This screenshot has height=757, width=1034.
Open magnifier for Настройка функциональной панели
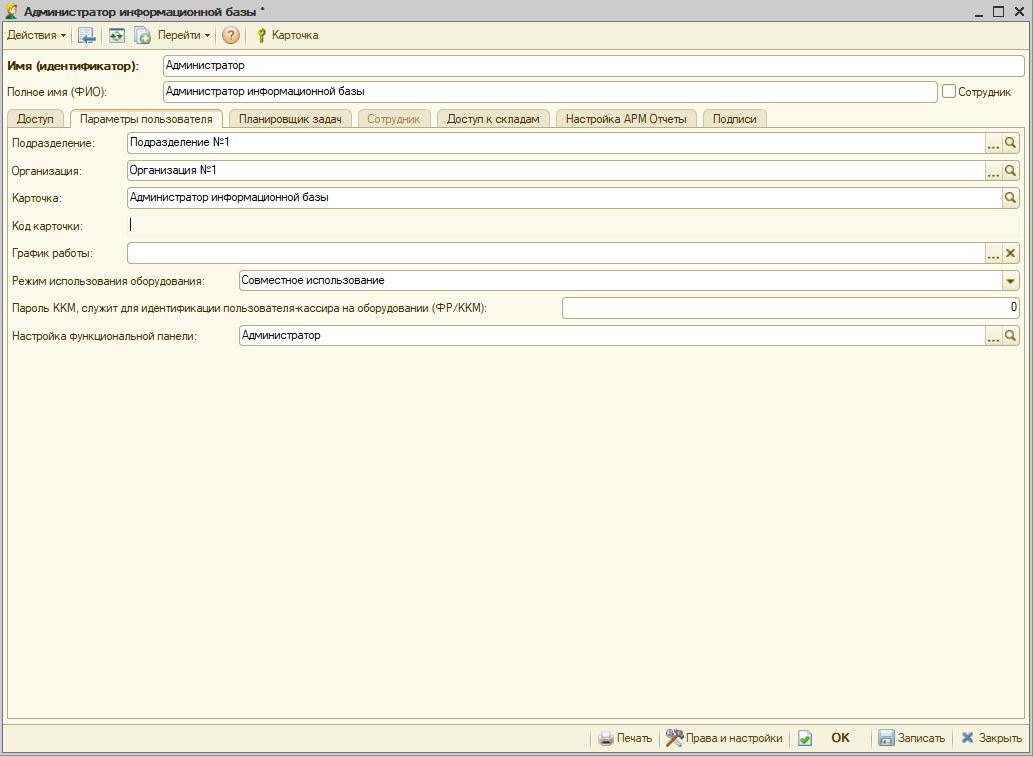click(x=1011, y=336)
